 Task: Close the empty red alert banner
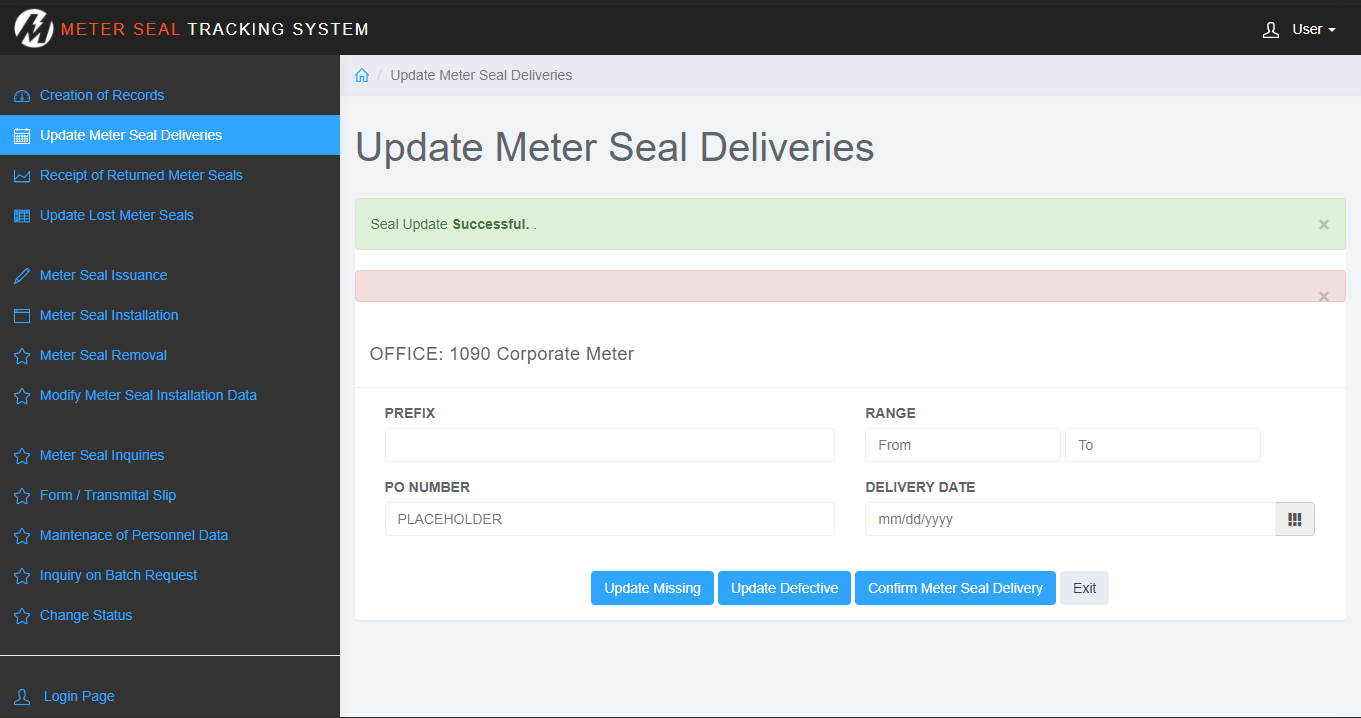click(1323, 296)
